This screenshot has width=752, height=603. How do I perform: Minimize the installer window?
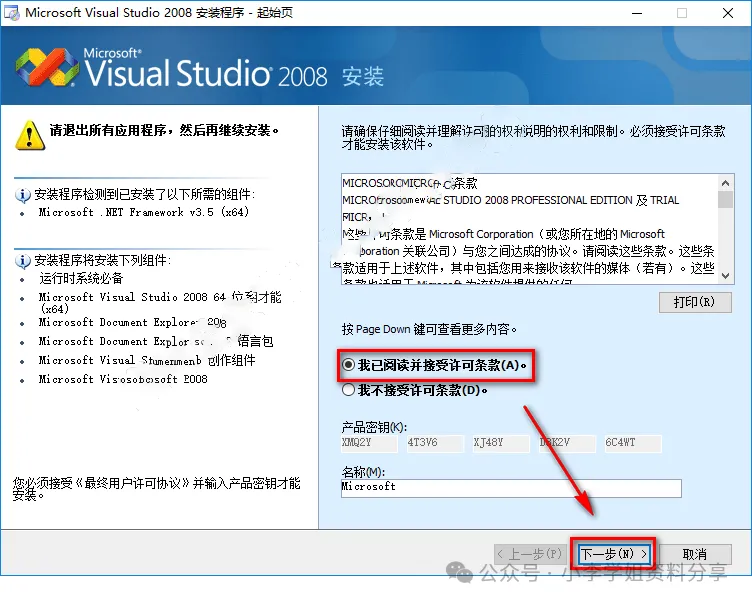coord(637,13)
